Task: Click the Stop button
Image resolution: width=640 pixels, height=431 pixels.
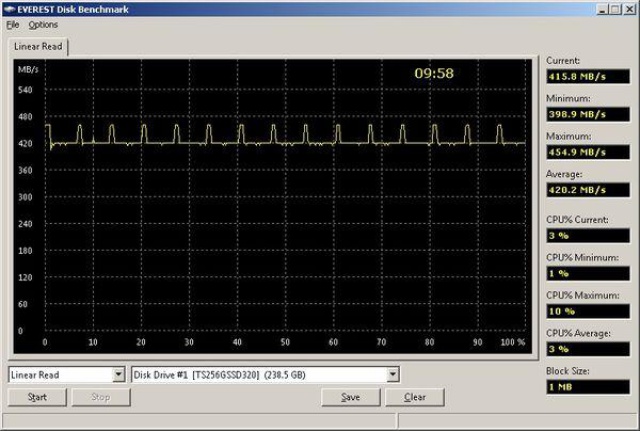Action: click(101, 397)
